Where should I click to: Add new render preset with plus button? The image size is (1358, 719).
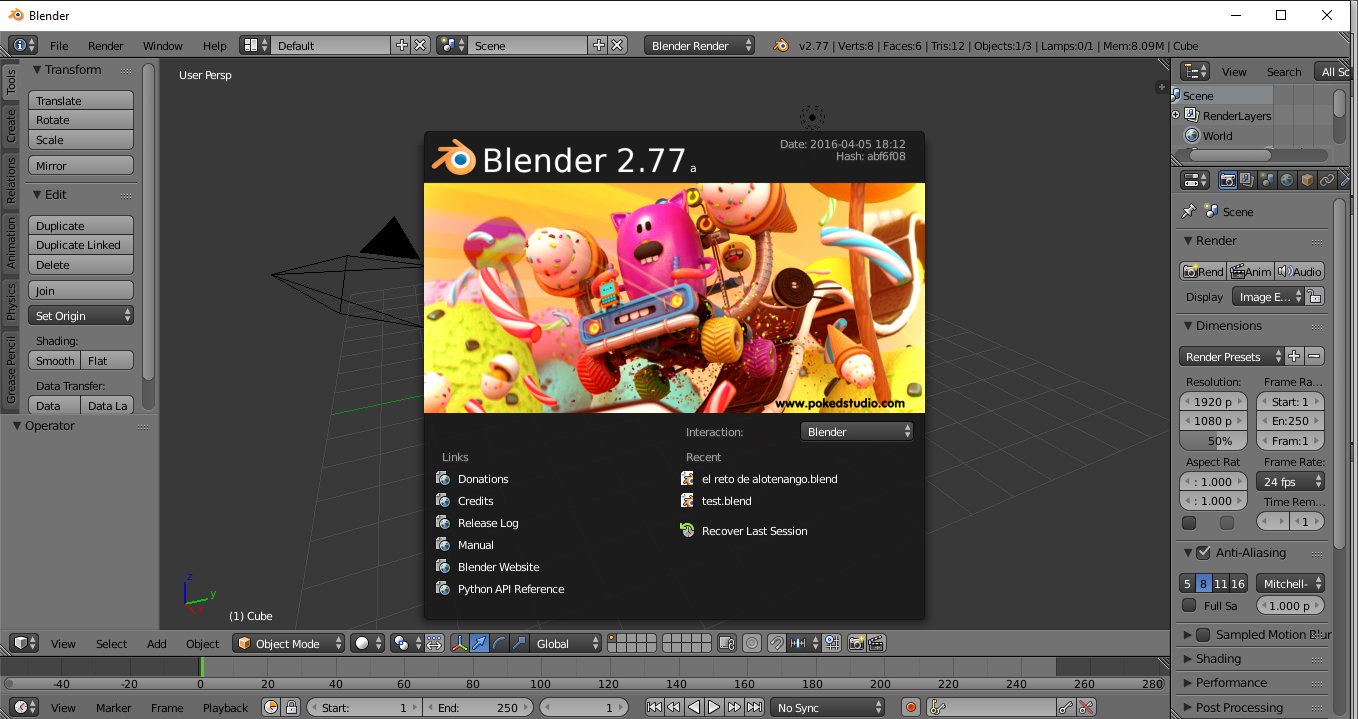click(x=1294, y=356)
